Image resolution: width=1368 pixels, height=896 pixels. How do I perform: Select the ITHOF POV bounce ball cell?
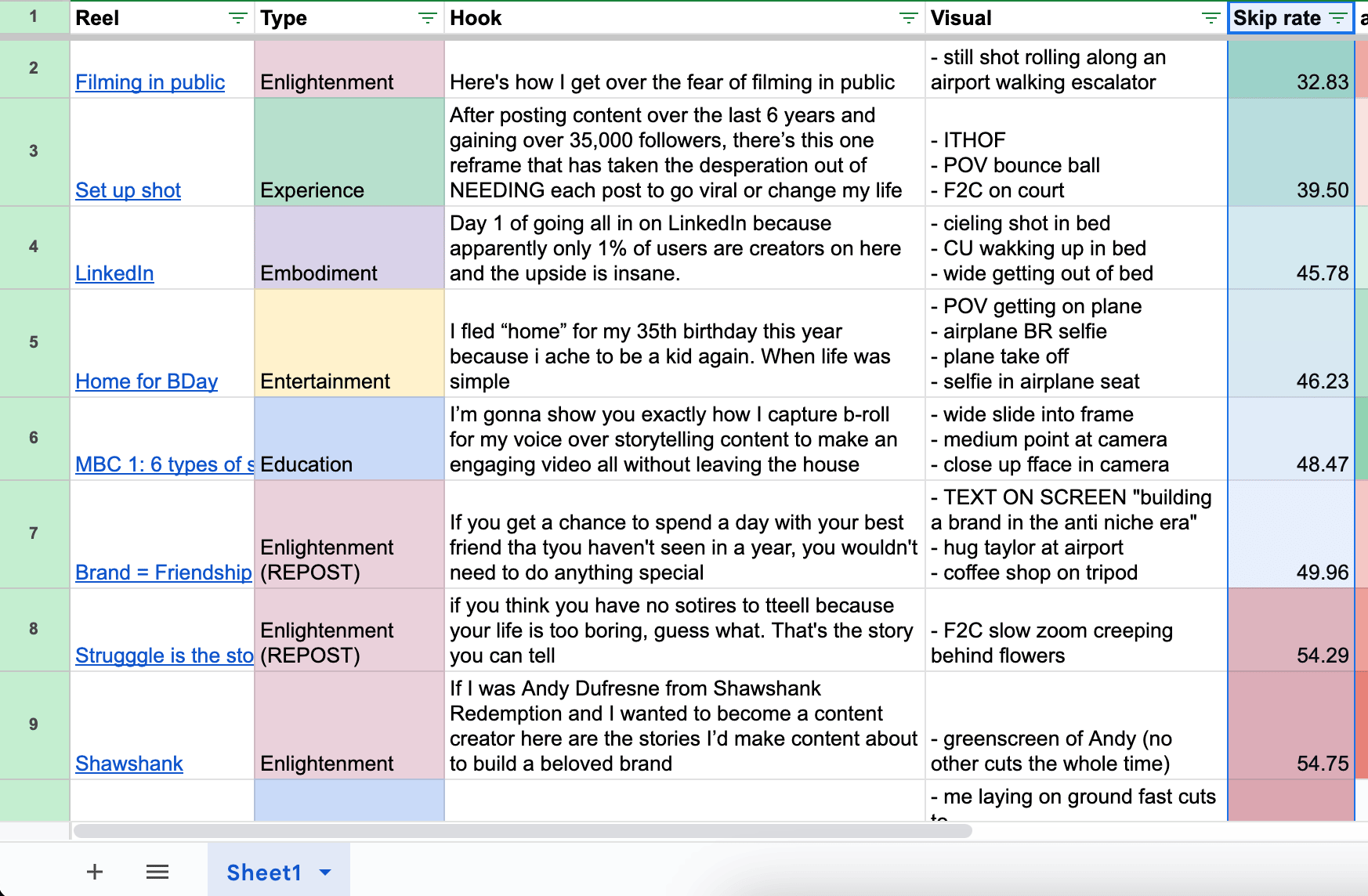(x=1077, y=152)
